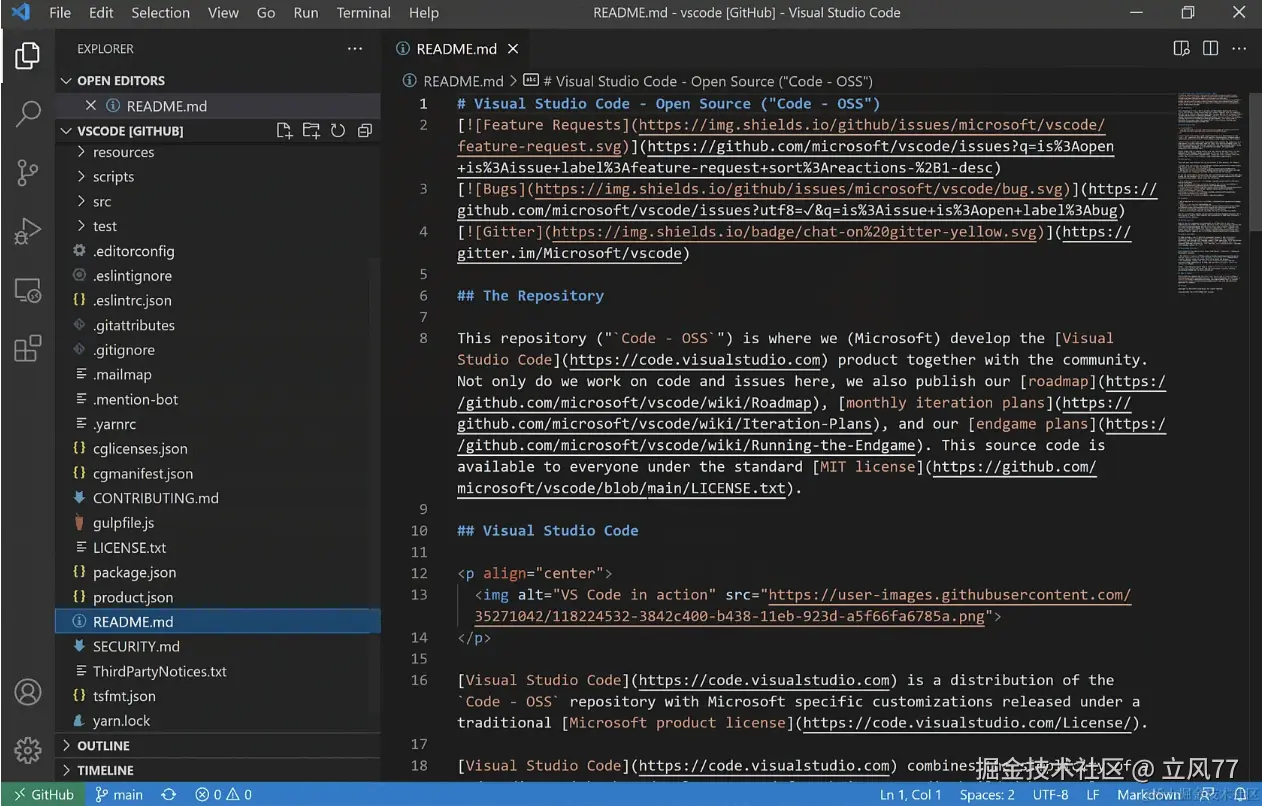Click the VS Code logo in title bar

click(x=20, y=13)
